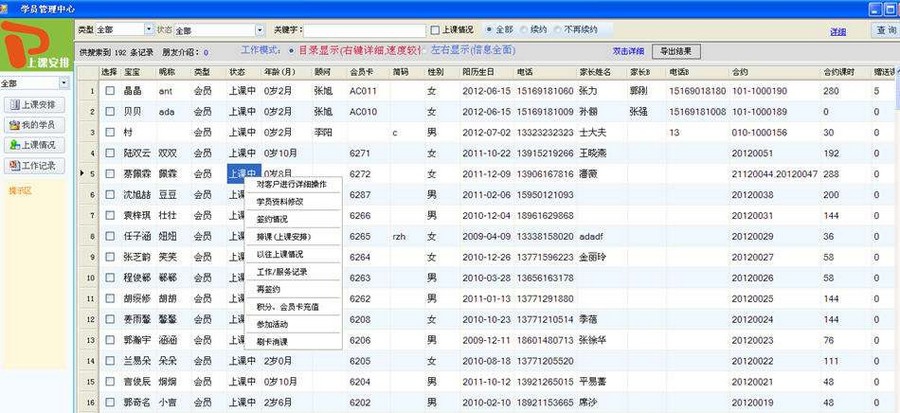Sort by the 家长姓名 column header
This screenshot has height=413, width=900.
[602, 72]
